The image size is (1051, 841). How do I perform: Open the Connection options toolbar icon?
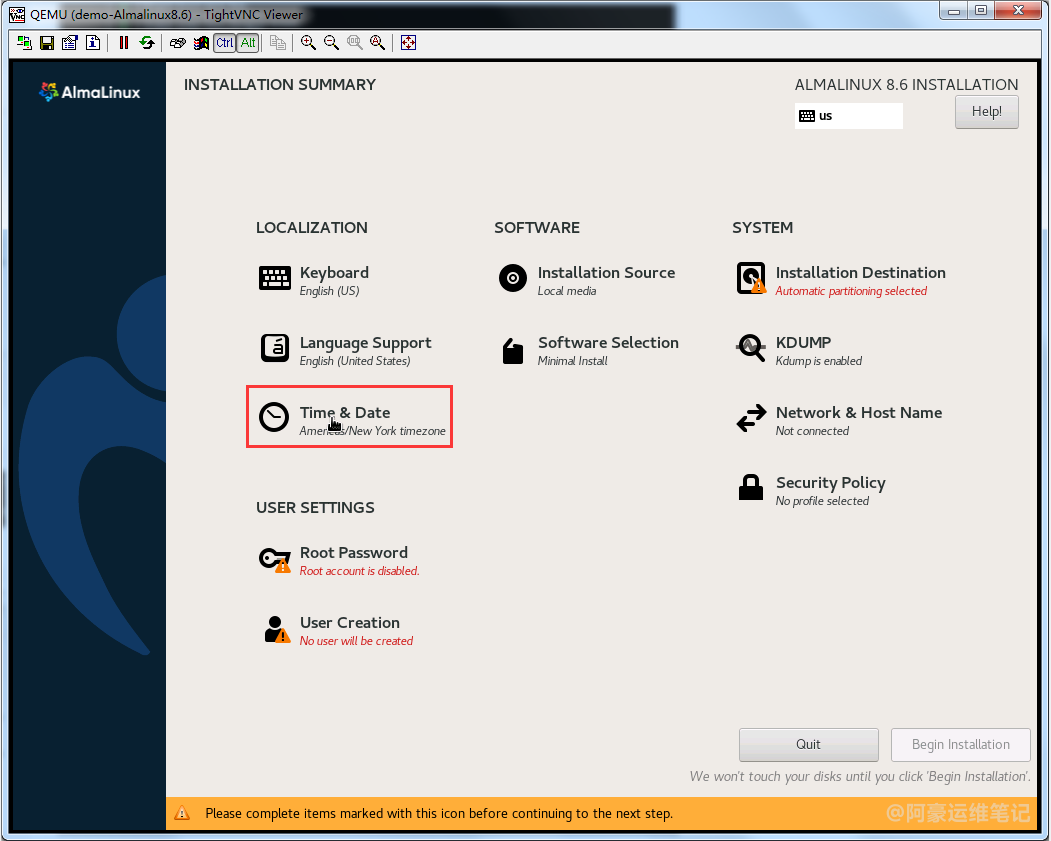point(70,43)
